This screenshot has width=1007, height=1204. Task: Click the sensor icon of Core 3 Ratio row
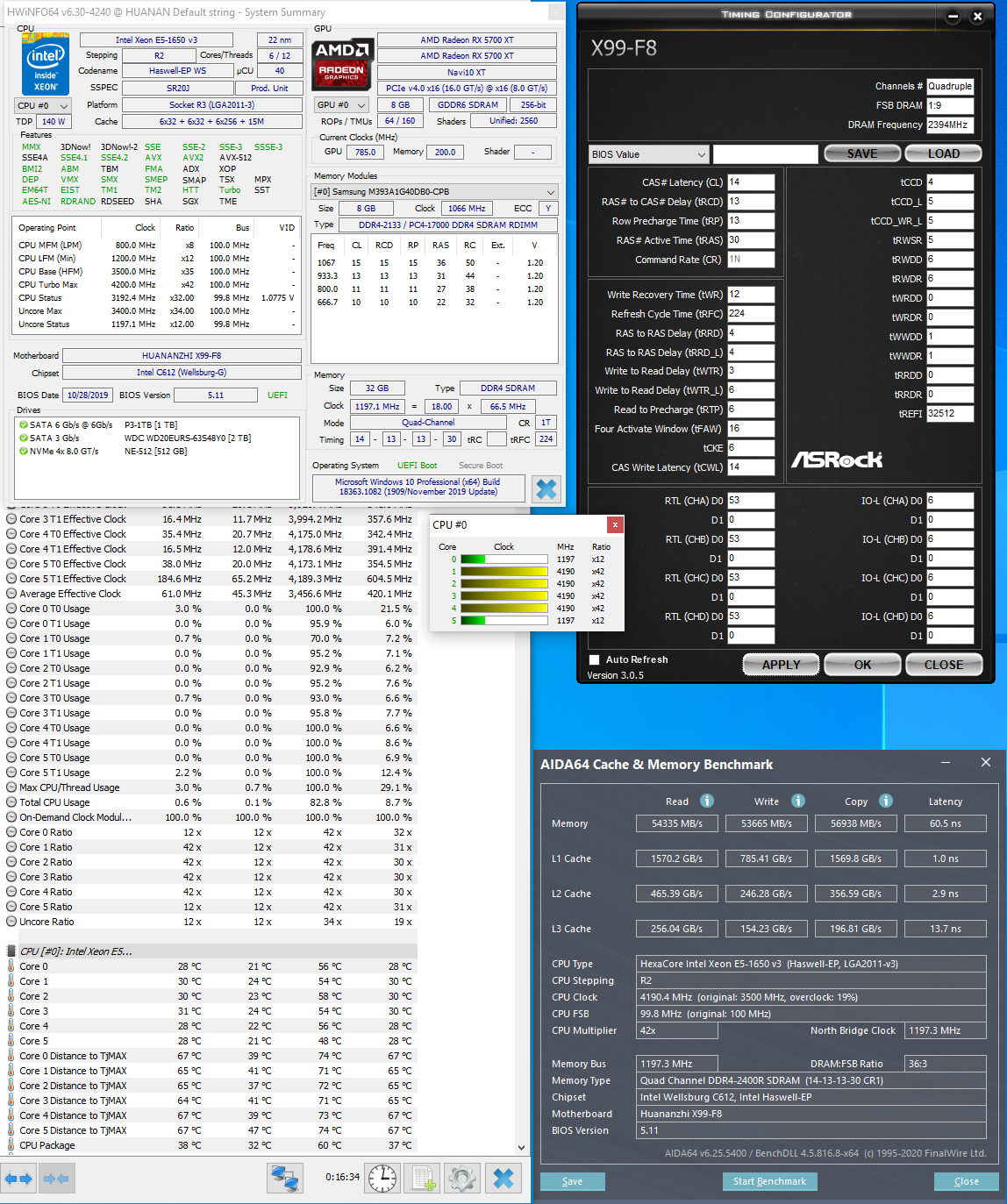11,877
